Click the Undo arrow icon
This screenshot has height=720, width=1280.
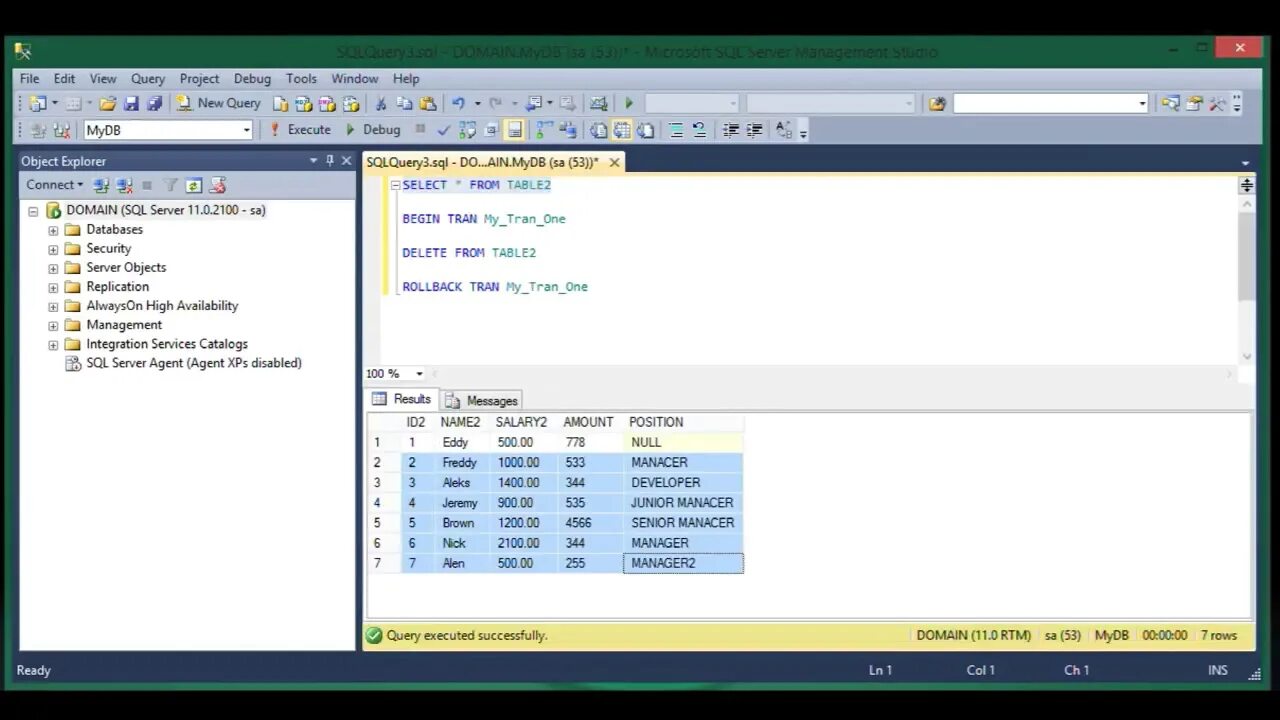point(458,103)
